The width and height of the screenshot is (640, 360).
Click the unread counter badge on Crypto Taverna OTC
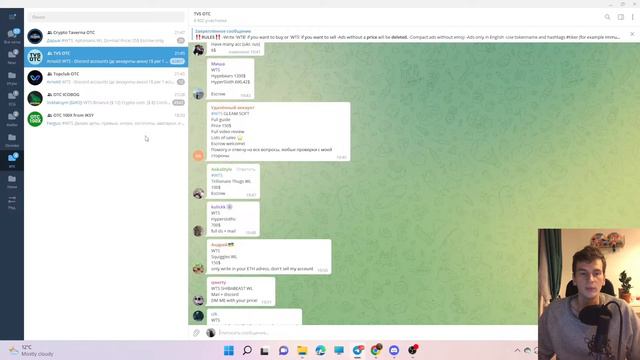tap(180, 40)
